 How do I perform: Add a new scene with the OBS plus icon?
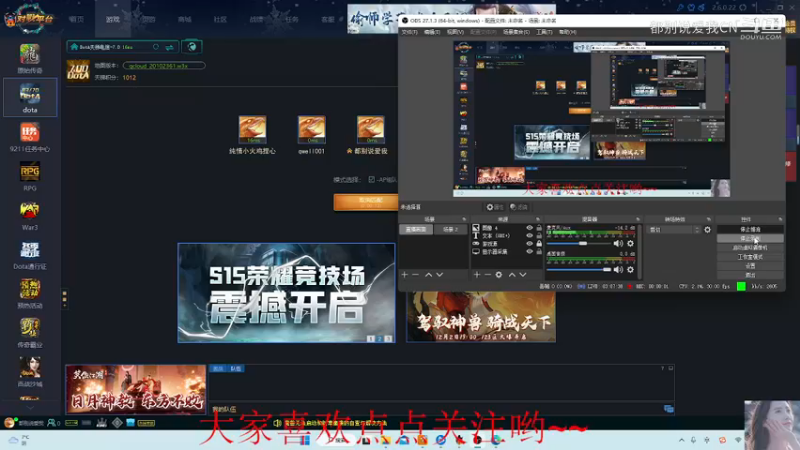(x=405, y=274)
